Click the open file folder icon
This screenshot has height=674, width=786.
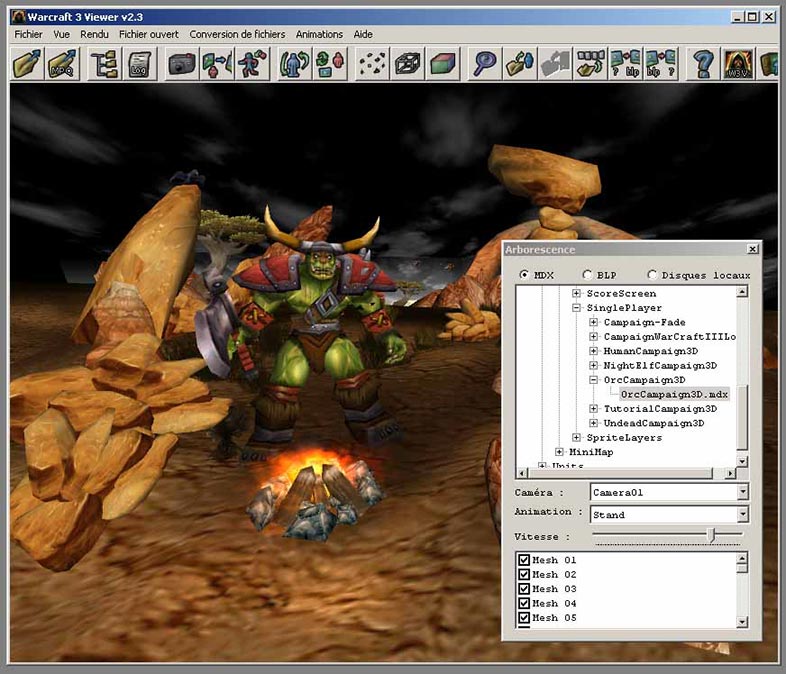click(x=27, y=63)
